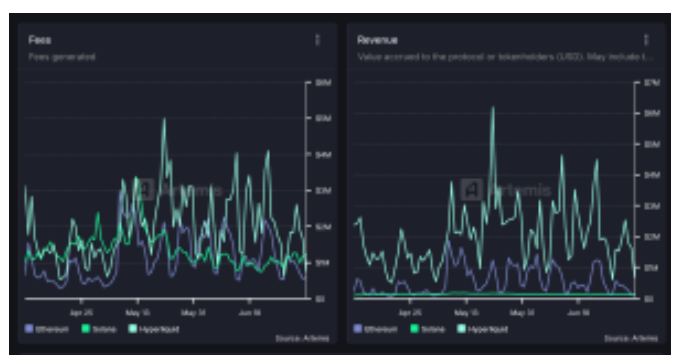Toggle Hyperliquid series swatch in Revenue legend
This screenshot has width=685, height=361.
click(x=461, y=329)
